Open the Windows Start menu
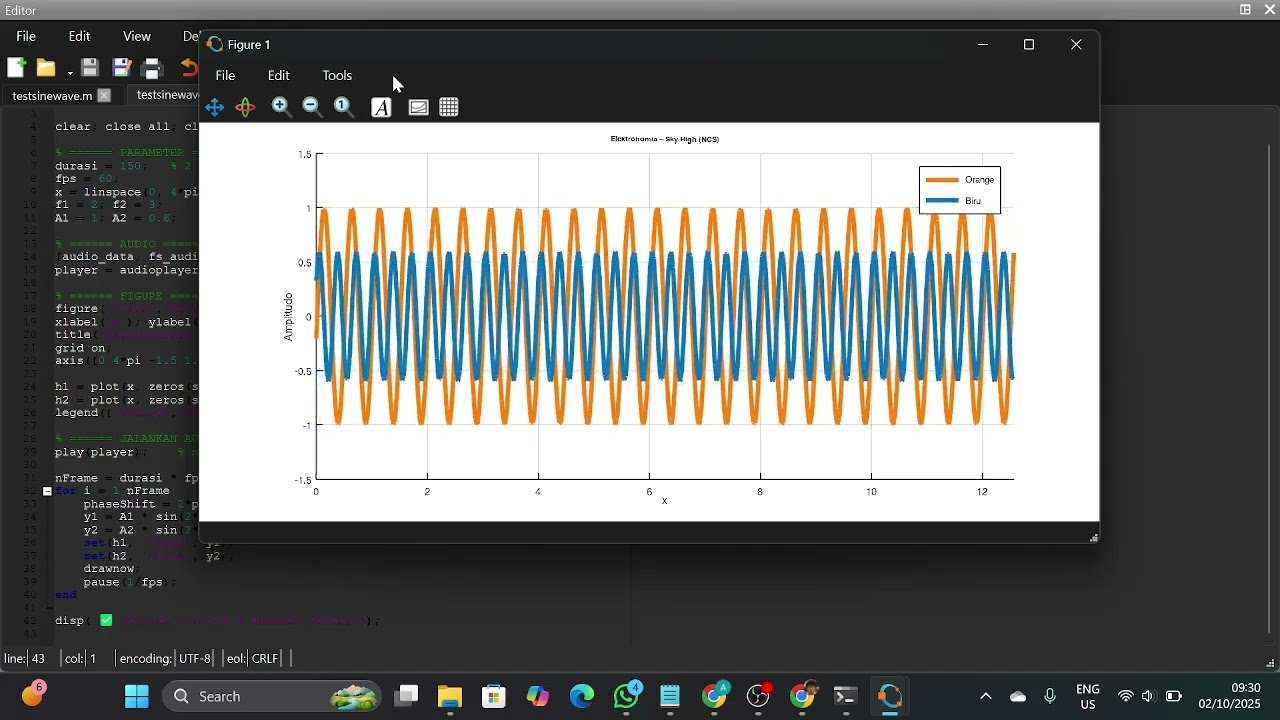Image resolution: width=1280 pixels, height=720 pixels. pyautogui.click(x=137, y=697)
